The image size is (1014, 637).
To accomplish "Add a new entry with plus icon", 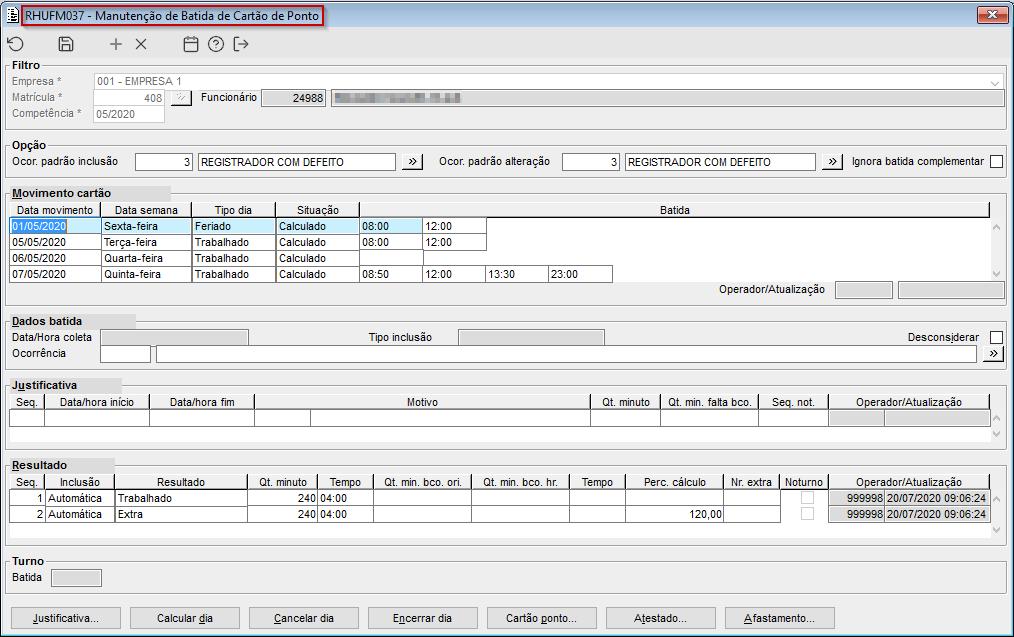I will 116,44.
